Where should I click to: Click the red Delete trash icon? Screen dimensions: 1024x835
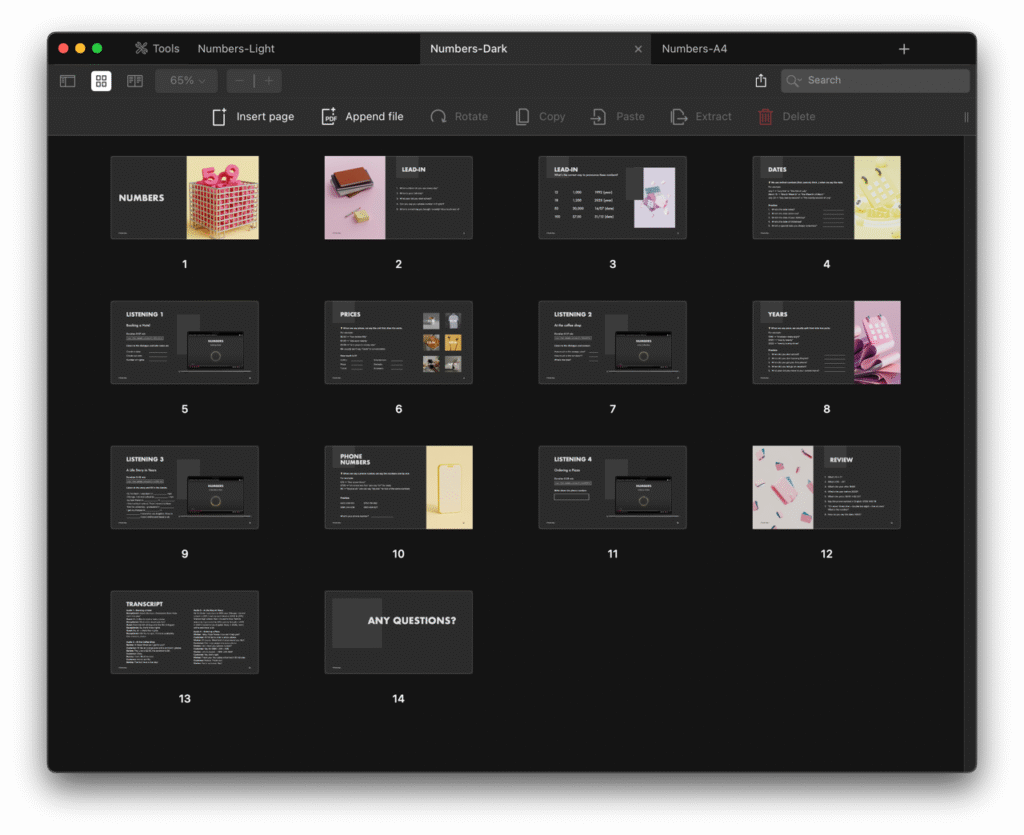765,117
